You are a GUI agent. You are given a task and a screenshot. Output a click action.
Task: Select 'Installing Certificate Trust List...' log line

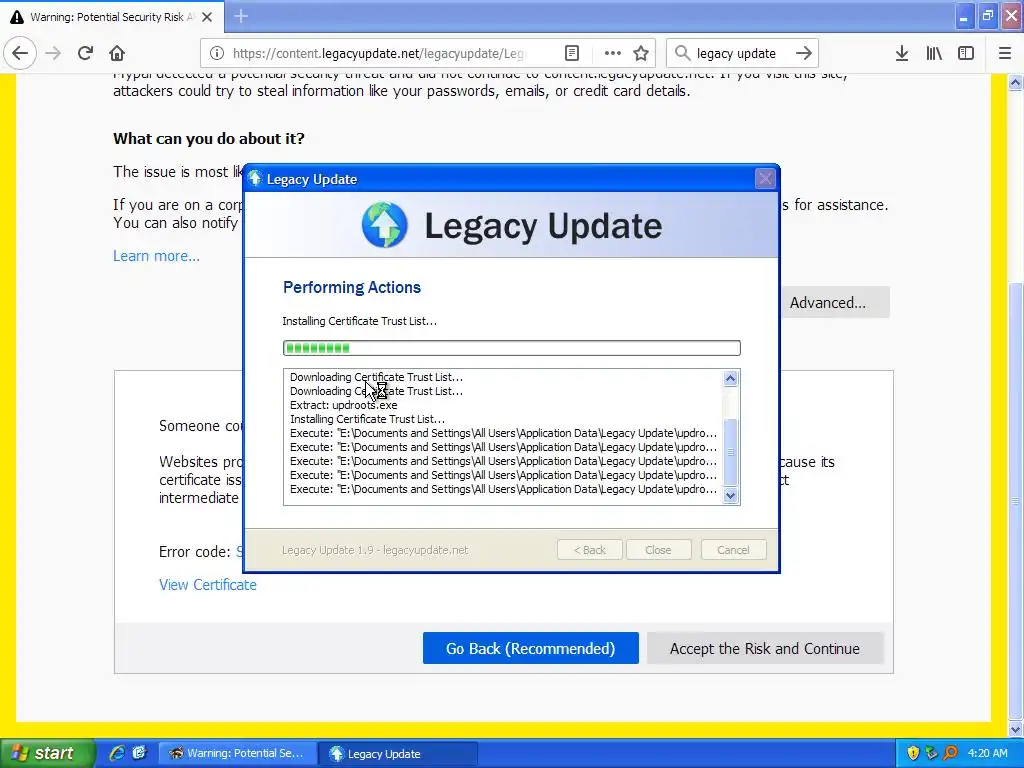pos(367,419)
